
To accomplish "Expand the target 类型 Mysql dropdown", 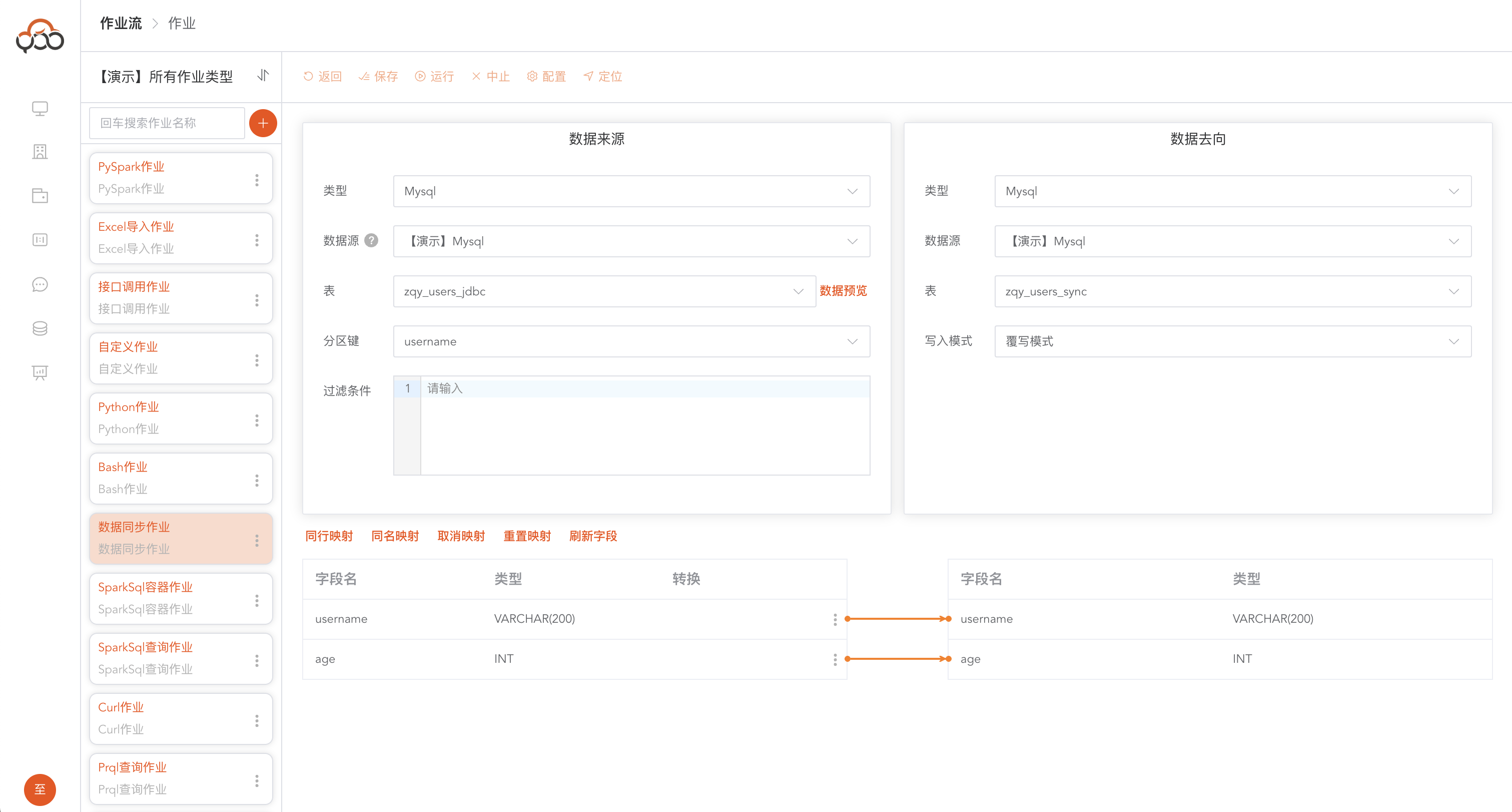I will click(x=1233, y=191).
